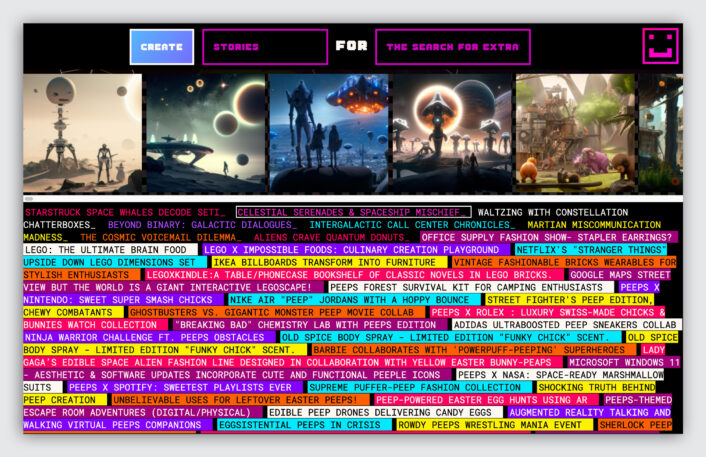Open the aliens watching UFO thumbnail
Viewport: 706px width, 457px height.
coord(328,133)
